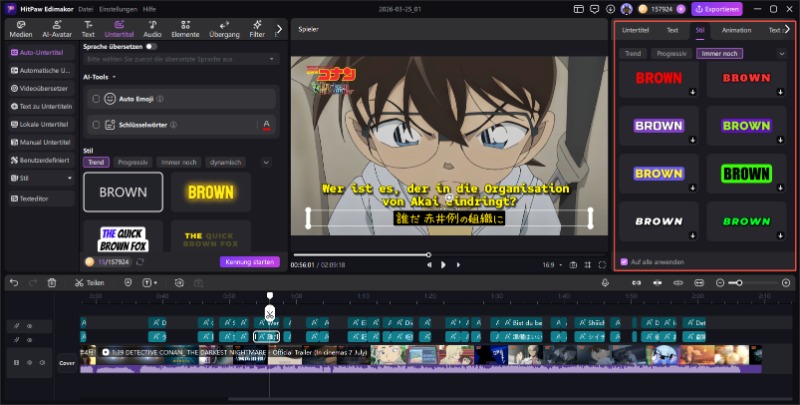Viewport: 800px width, 405px height.
Task: Open the Elemente tab
Action: pos(185,29)
